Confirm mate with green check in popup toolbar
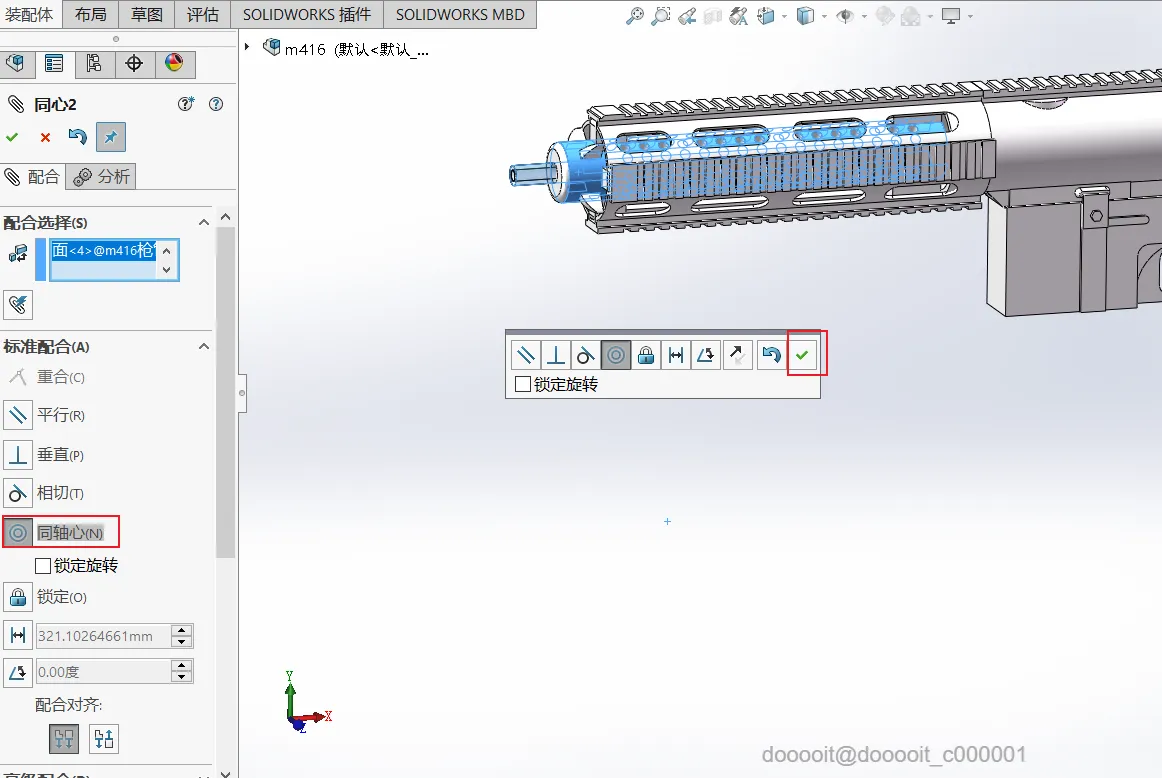Image resolution: width=1162 pixels, height=778 pixels. [802, 355]
